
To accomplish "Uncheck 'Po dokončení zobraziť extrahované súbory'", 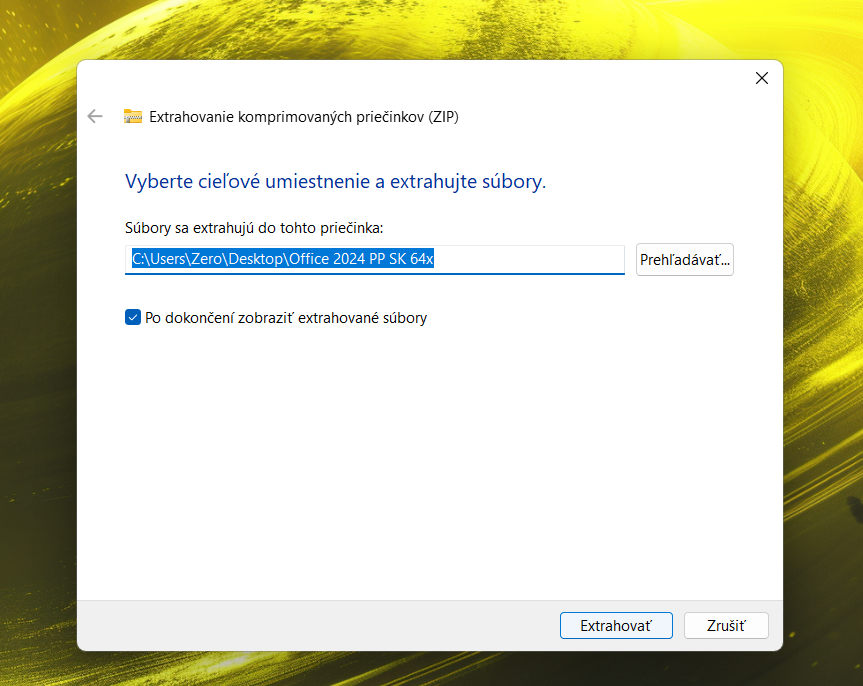I will 133,317.
